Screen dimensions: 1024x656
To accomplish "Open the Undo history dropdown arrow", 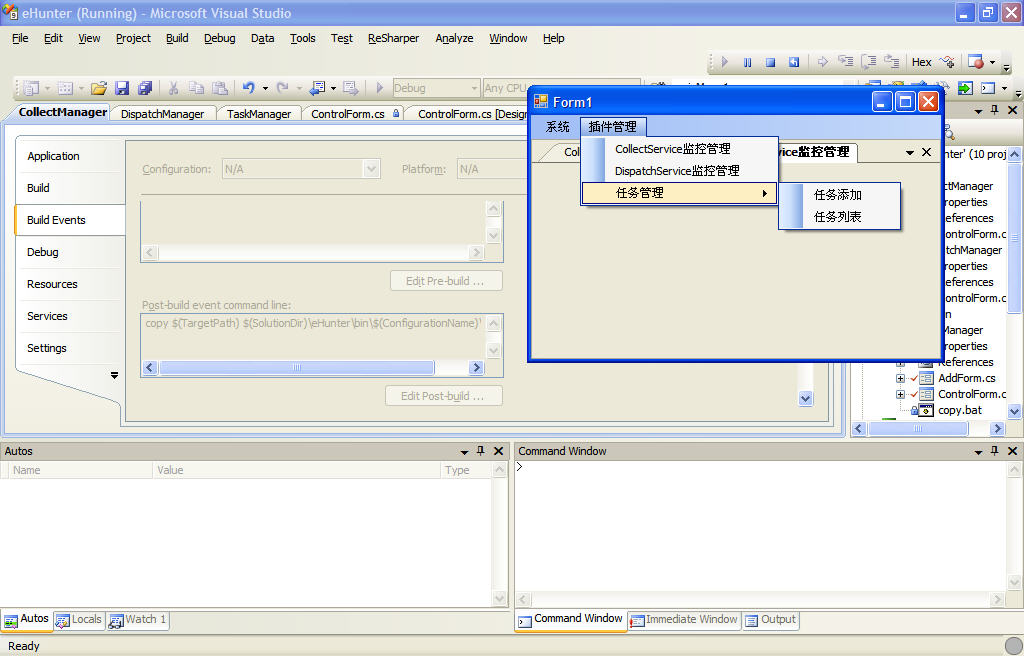I will point(265,88).
